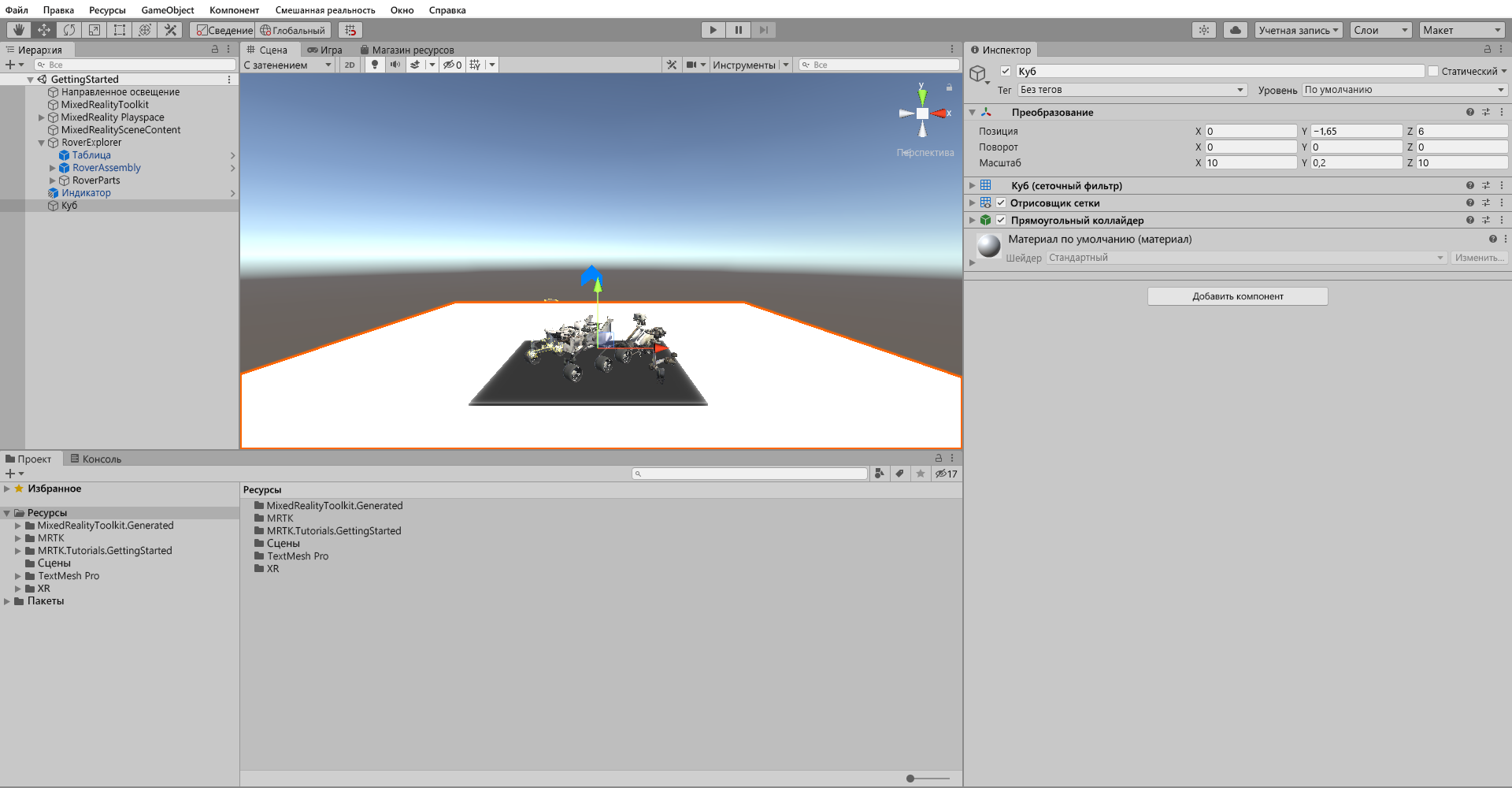Enable Статический checkbox

(x=1433, y=71)
